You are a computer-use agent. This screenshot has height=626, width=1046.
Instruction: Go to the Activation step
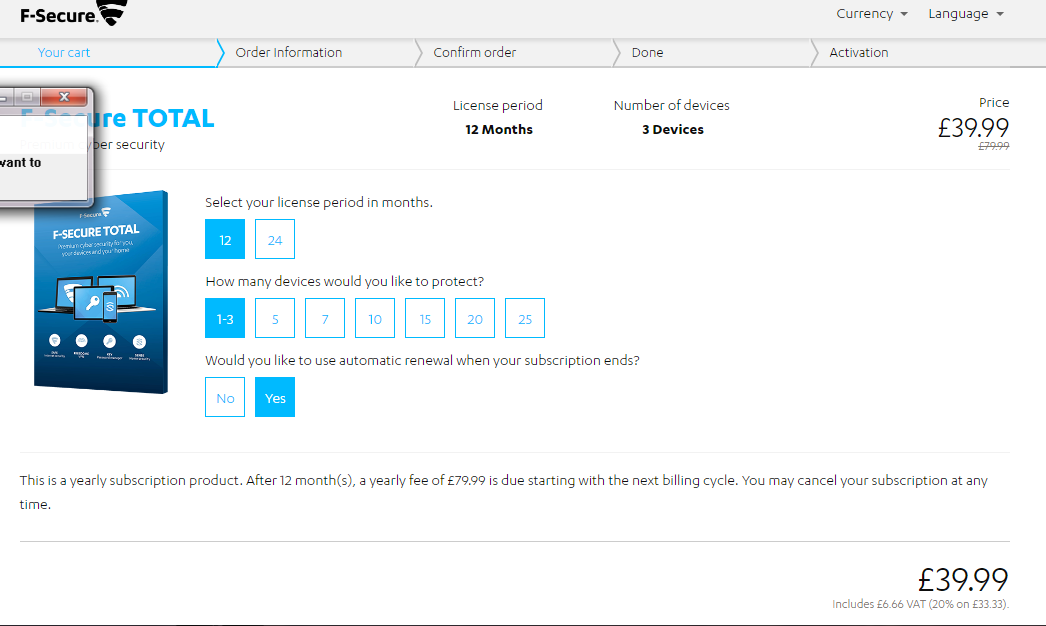coord(859,53)
